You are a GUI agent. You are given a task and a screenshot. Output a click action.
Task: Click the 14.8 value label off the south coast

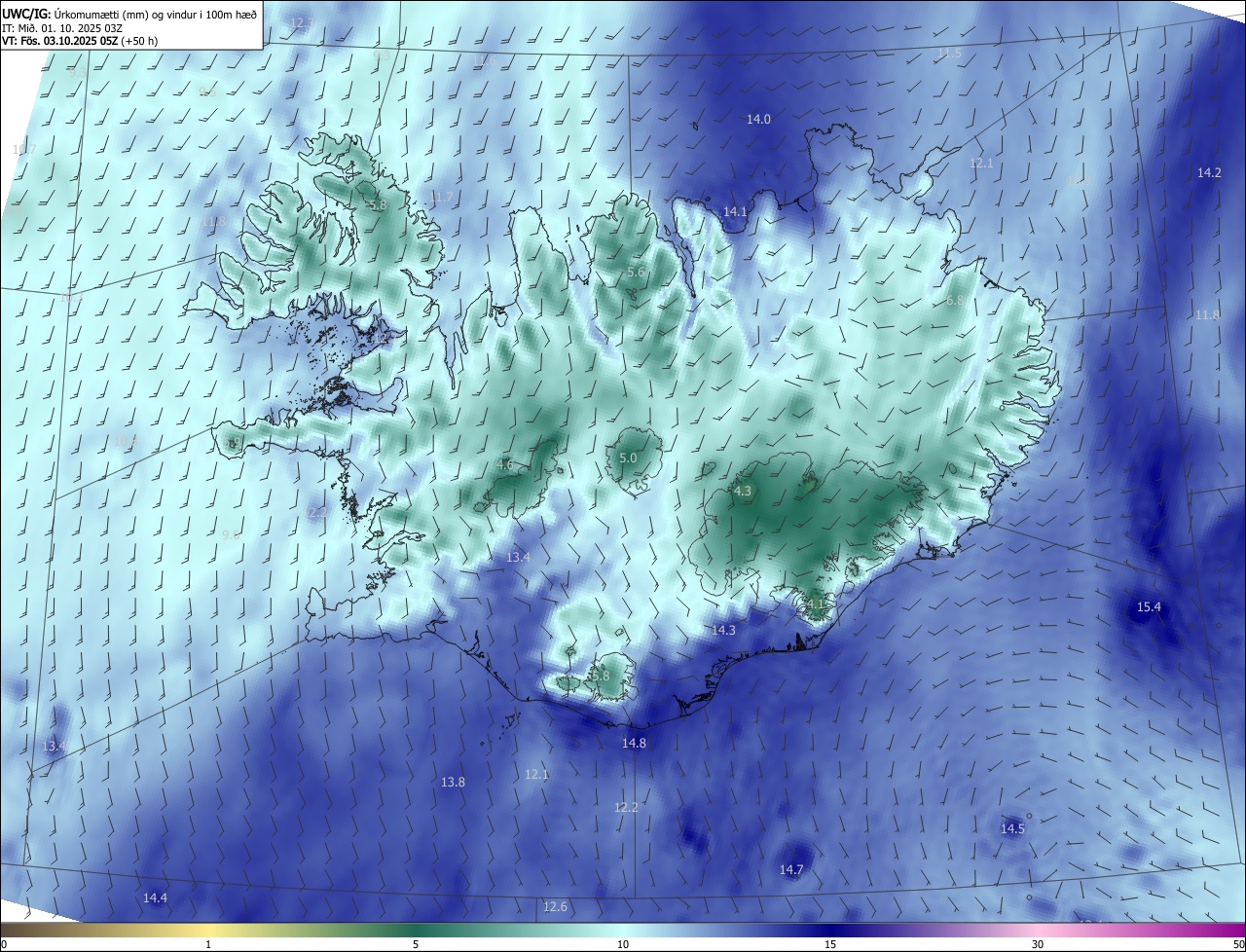634,743
